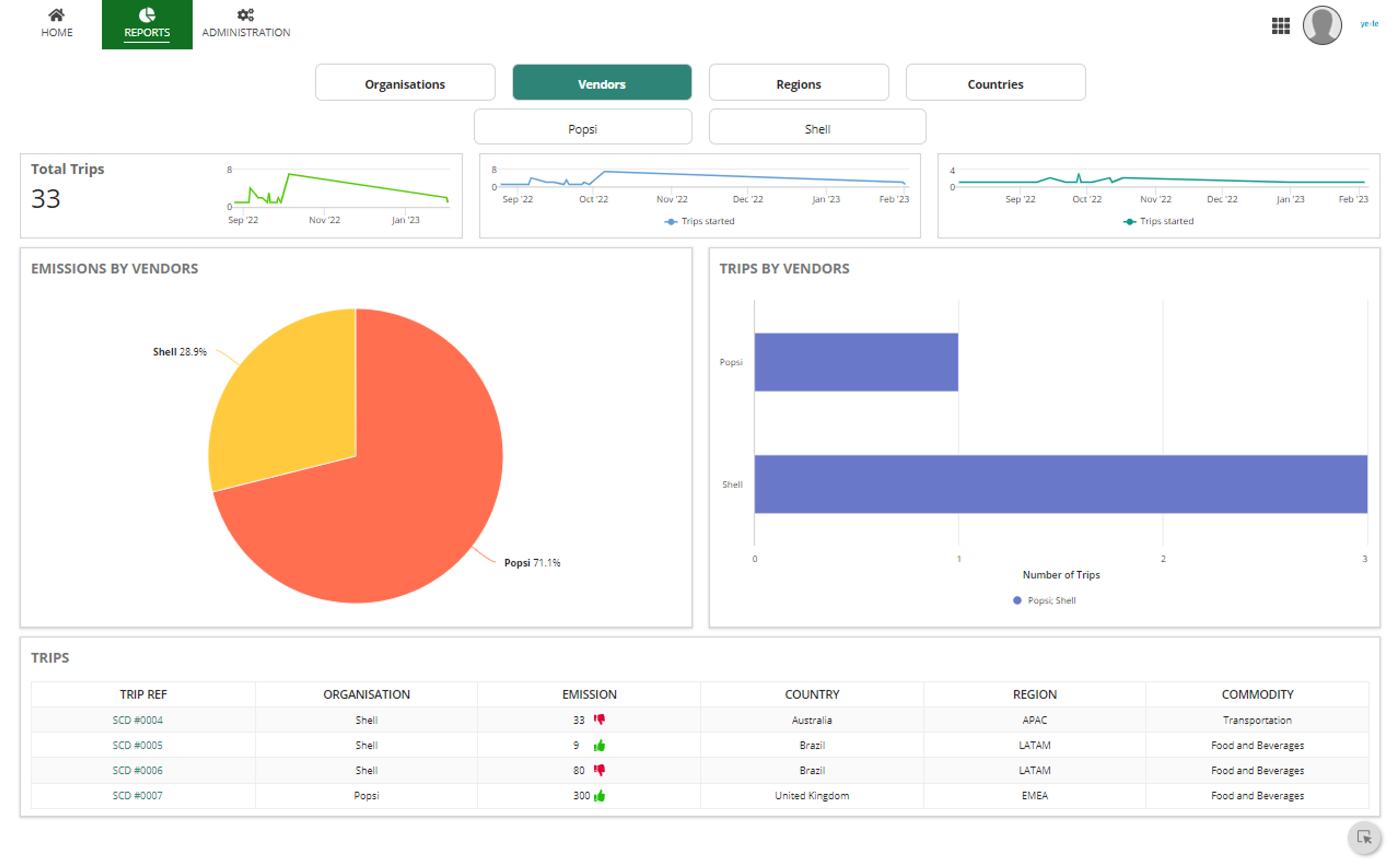Click the United Kingdom country cell
This screenshot has height=868, width=1400.
coord(812,796)
